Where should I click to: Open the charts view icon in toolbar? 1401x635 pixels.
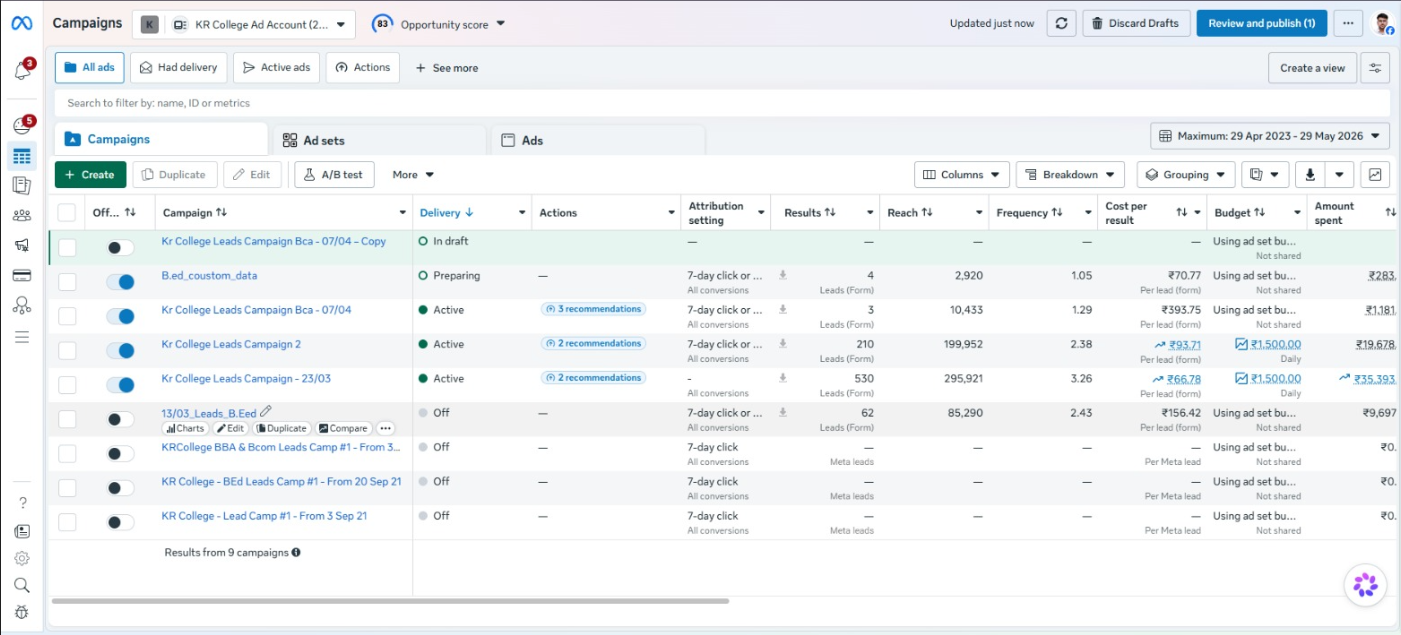tap(1376, 175)
